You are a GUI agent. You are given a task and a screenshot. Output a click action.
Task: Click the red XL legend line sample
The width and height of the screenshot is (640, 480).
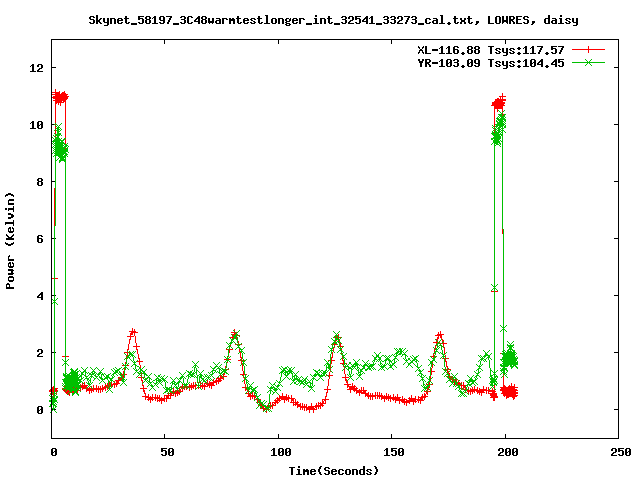pos(588,50)
